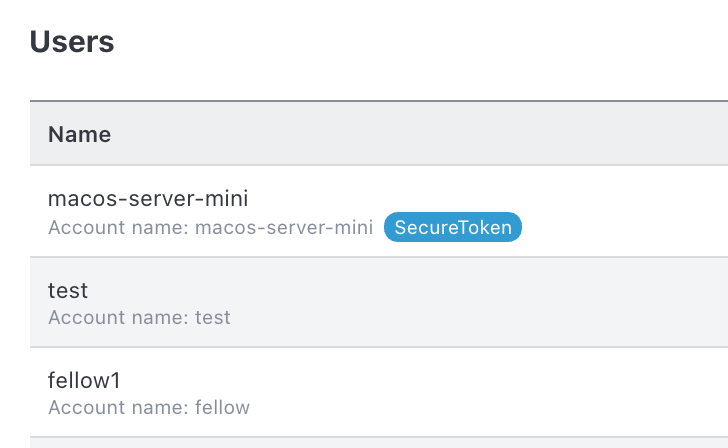Click 'Account name: macos-server-mini' subtitle text
The width and height of the screenshot is (728, 448).
click(x=211, y=227)
